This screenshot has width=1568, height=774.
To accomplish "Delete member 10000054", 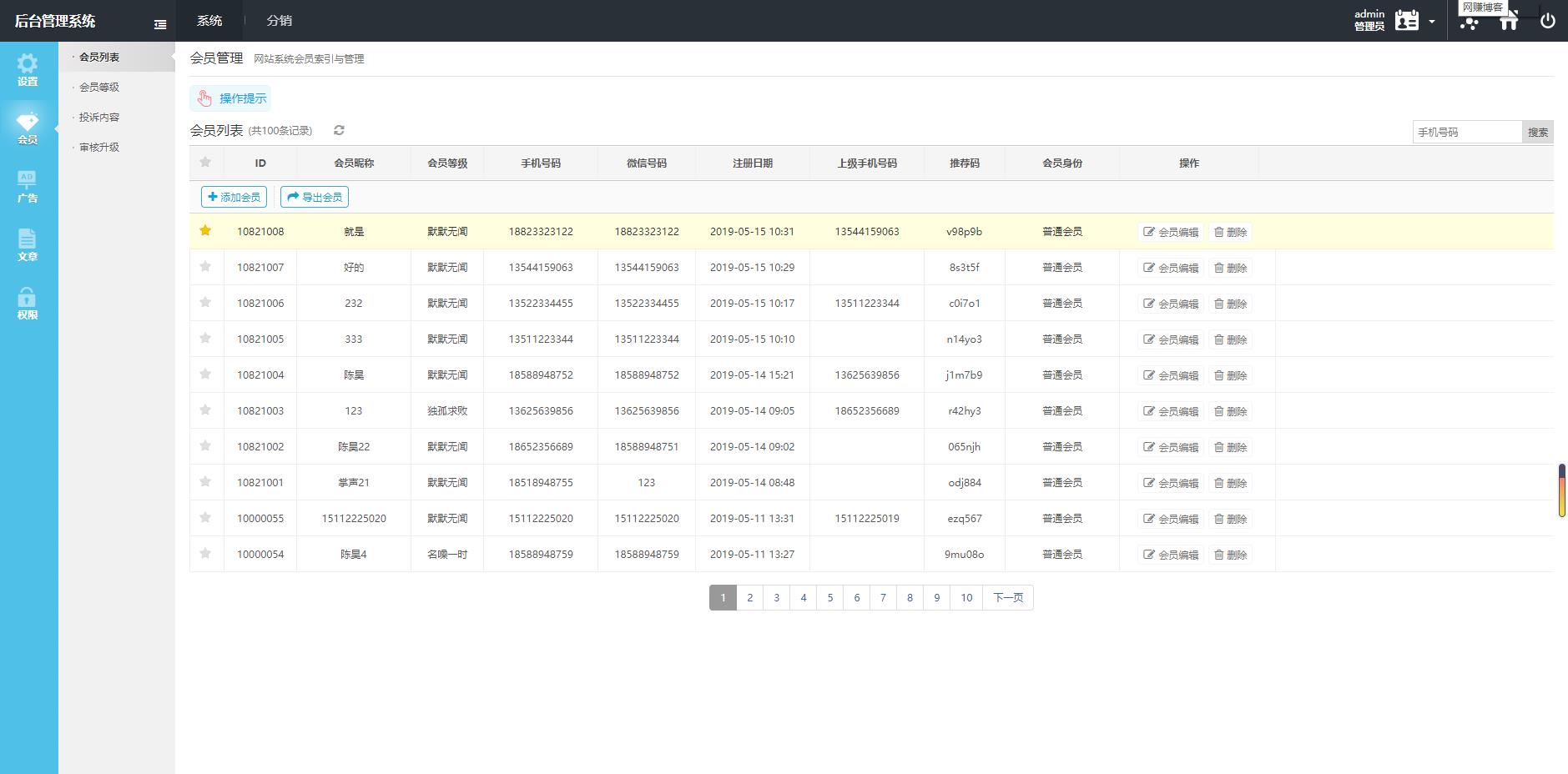I will (x=1230, y=555).
